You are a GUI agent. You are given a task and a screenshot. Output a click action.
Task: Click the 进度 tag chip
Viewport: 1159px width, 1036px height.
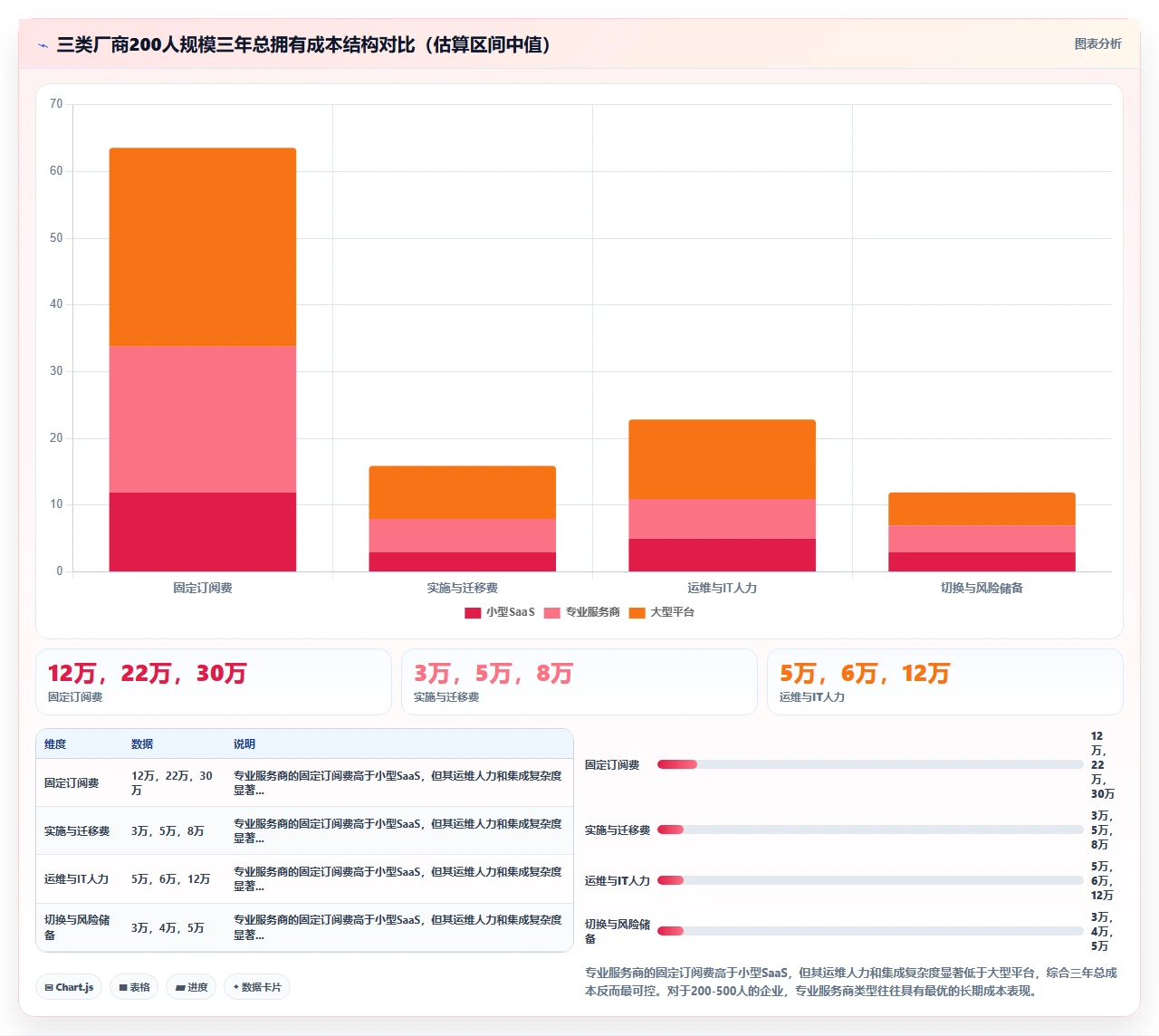coord(191,987)
